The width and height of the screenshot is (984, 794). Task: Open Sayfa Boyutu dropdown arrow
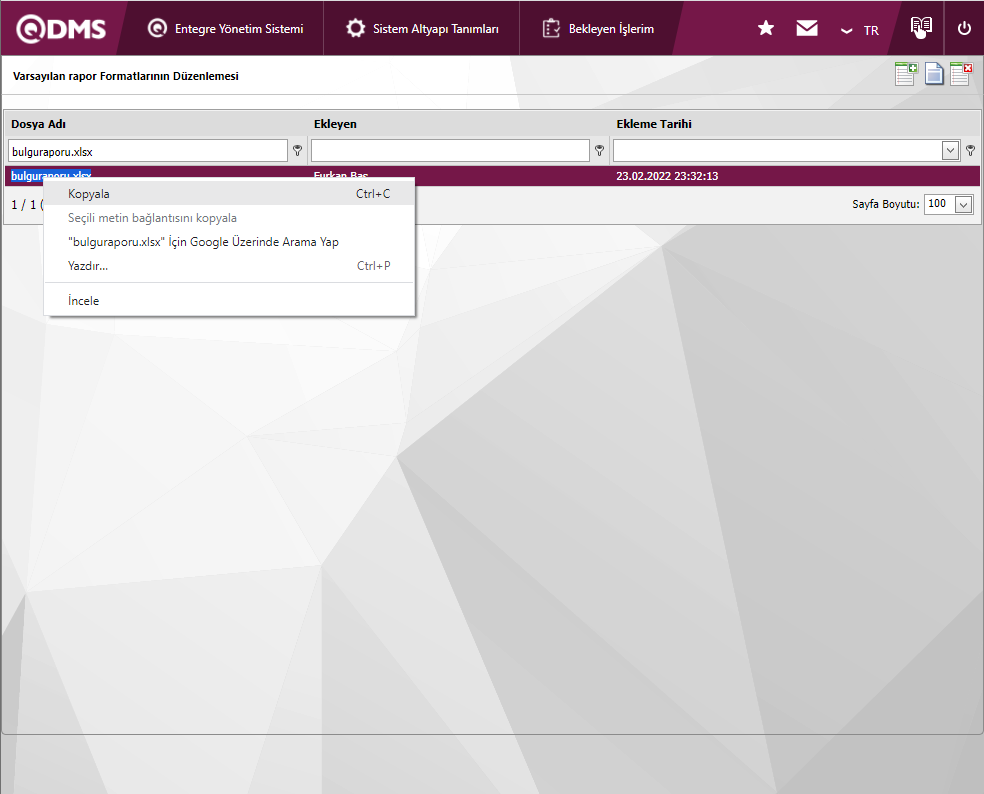pyautogui.click(x=963, y=205)
